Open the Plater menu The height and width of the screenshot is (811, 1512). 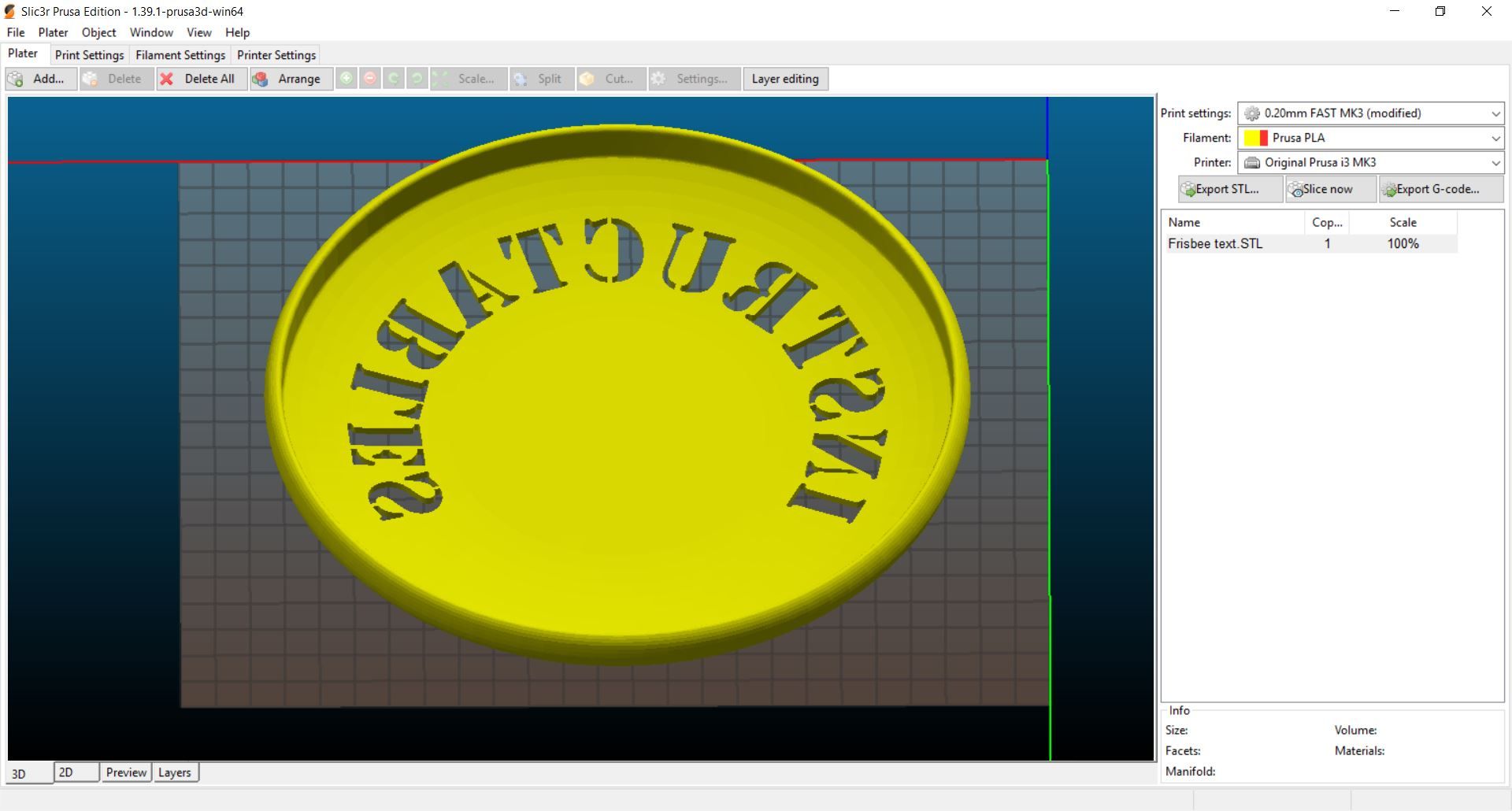pyautogui.click(x=53, y=32)
